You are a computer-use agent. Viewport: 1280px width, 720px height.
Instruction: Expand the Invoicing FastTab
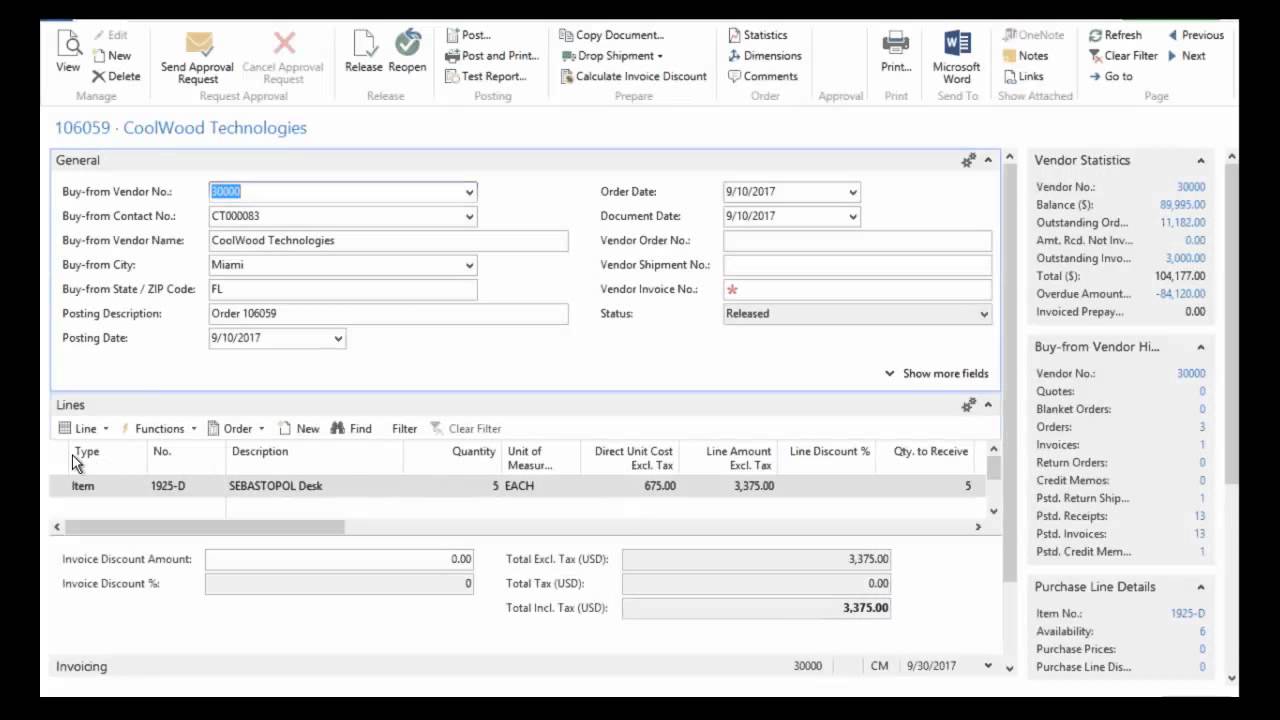point(987,666)
